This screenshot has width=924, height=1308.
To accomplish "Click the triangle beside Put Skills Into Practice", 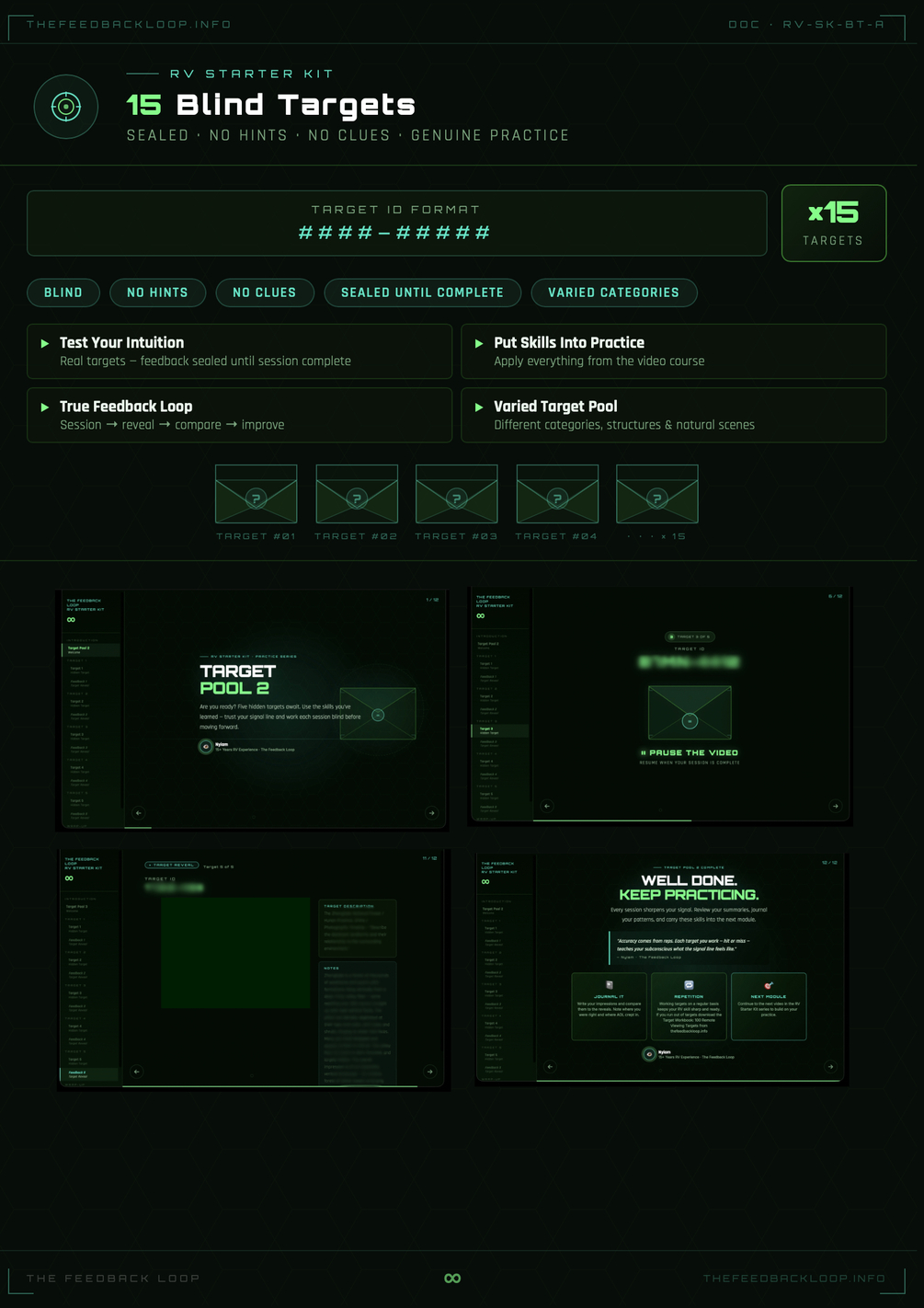I will (x=478, y=343).
